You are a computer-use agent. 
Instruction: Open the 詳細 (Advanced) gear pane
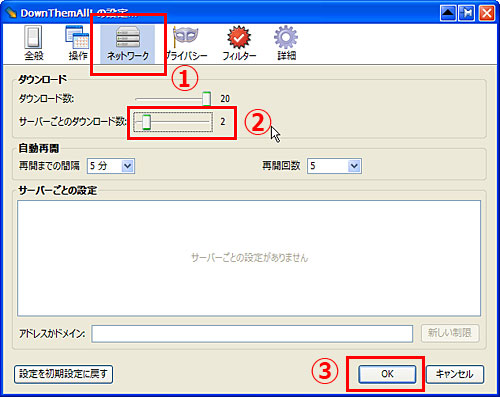286,43
